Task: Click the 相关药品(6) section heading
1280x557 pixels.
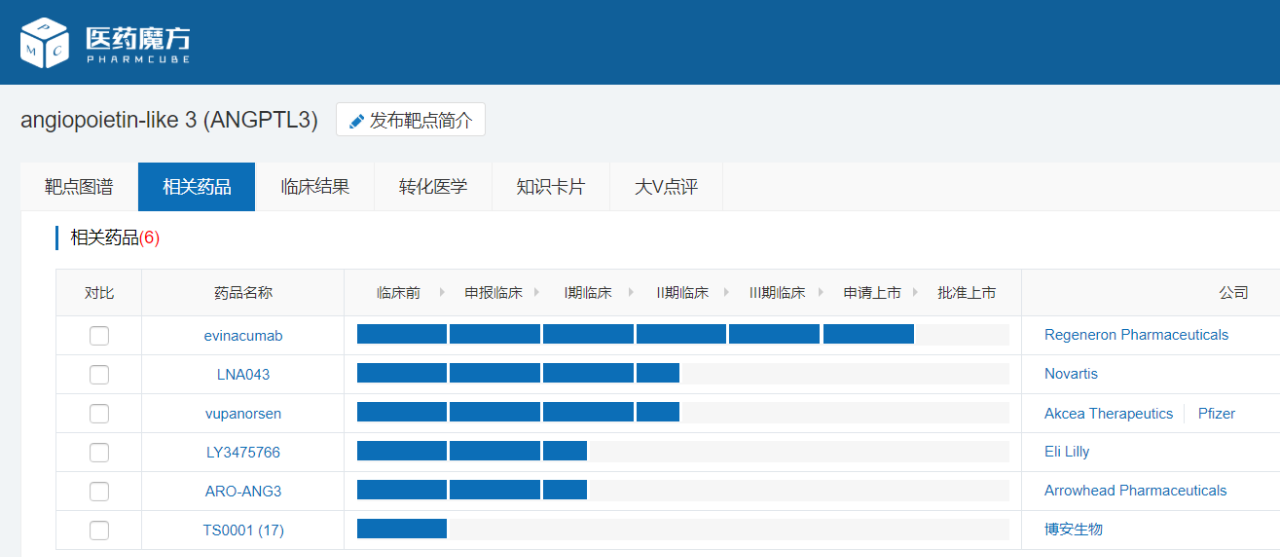Action: (115, 238)
